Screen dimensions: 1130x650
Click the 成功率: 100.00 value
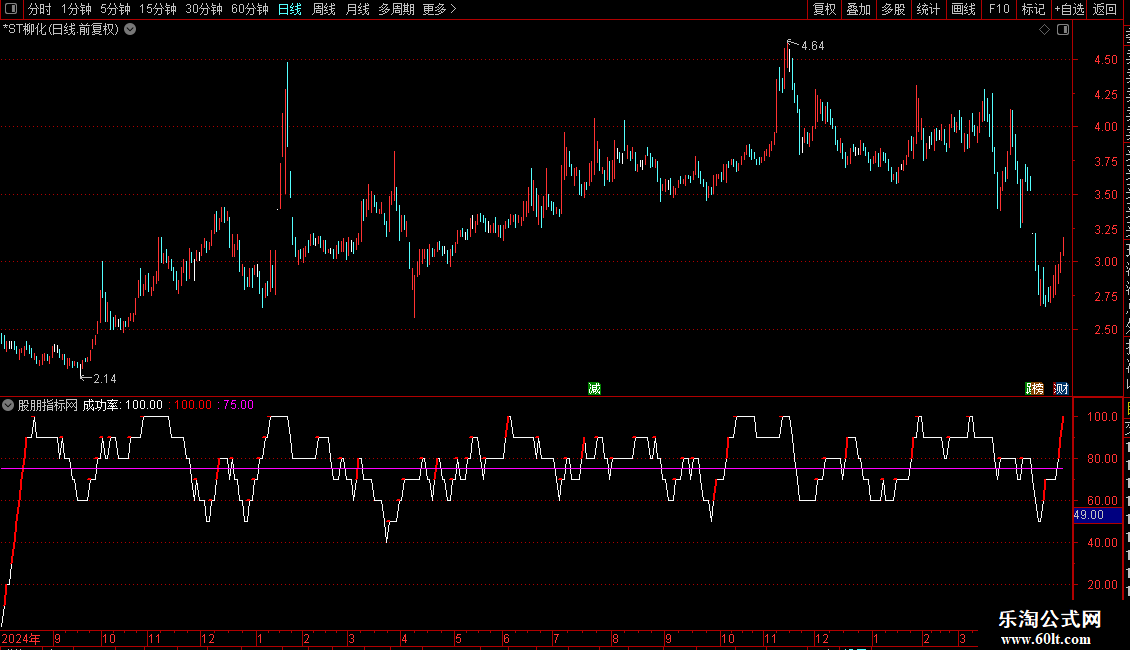(123, 405)
